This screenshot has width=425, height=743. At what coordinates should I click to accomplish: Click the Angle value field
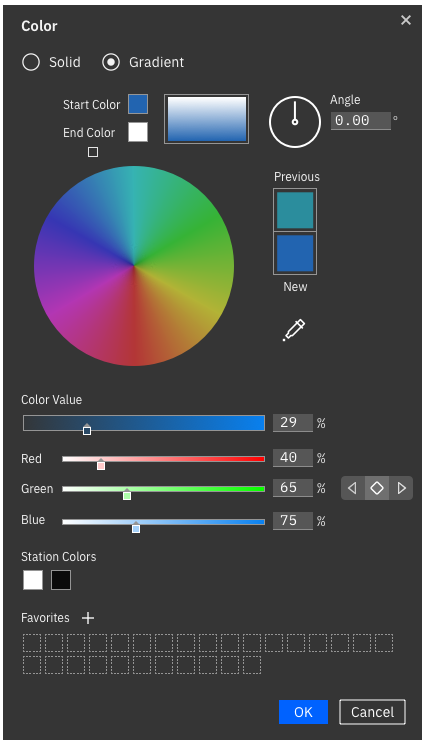click(x=361, y=121)
